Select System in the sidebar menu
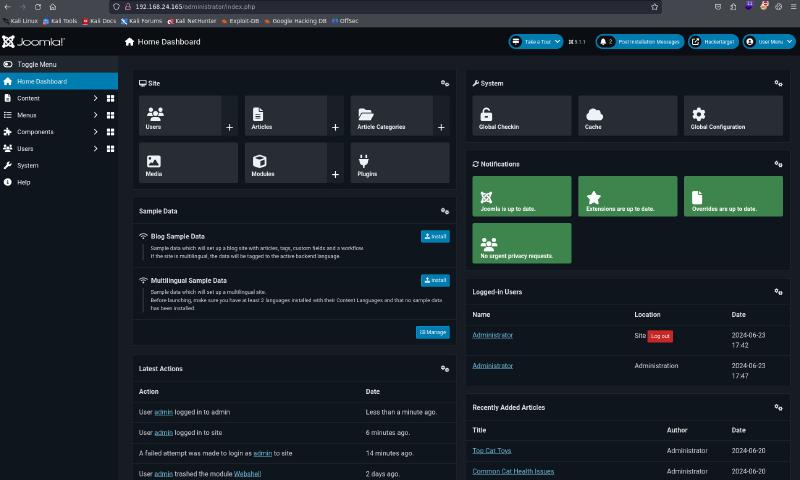800x480 pixels. coord(28,165)
